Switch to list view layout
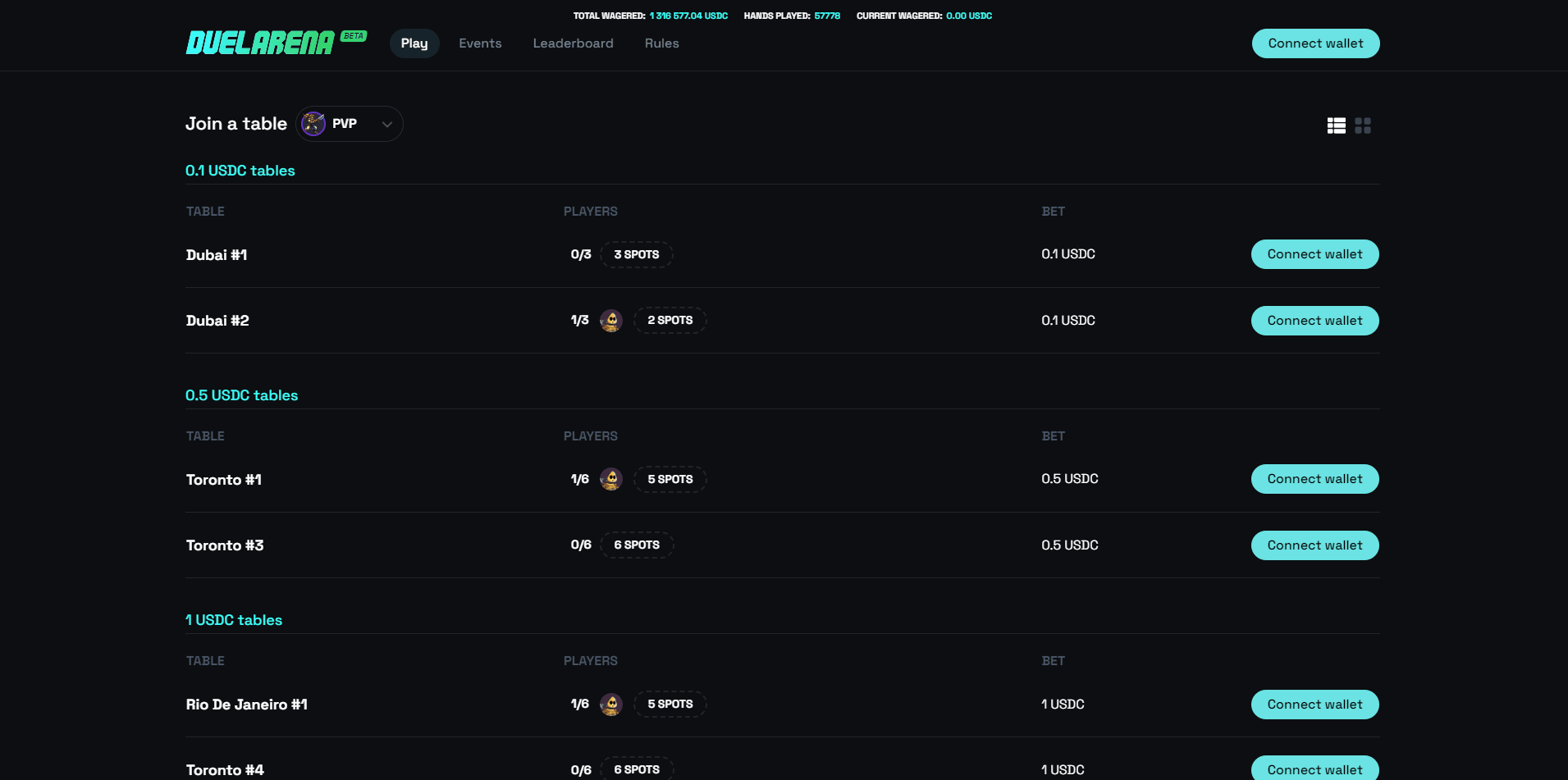Screen dimensions: 1568x780 point(1336,125)
